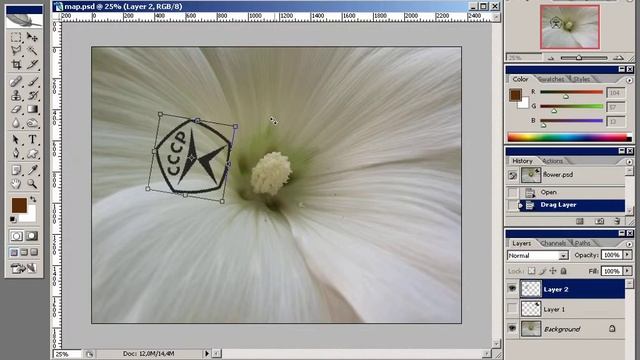Switch to the Styles tab
640x360 pixels.
582,79
